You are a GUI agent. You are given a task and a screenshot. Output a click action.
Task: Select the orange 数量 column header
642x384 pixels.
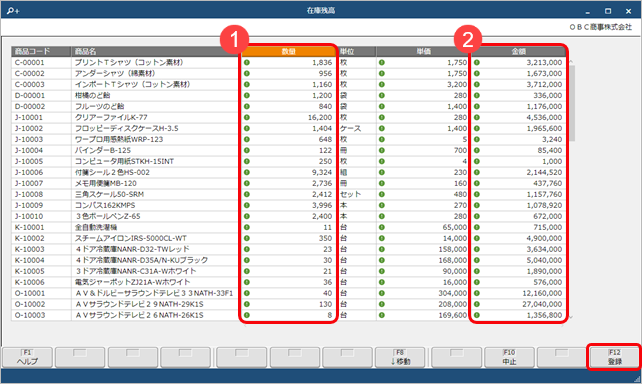[289, 52]
